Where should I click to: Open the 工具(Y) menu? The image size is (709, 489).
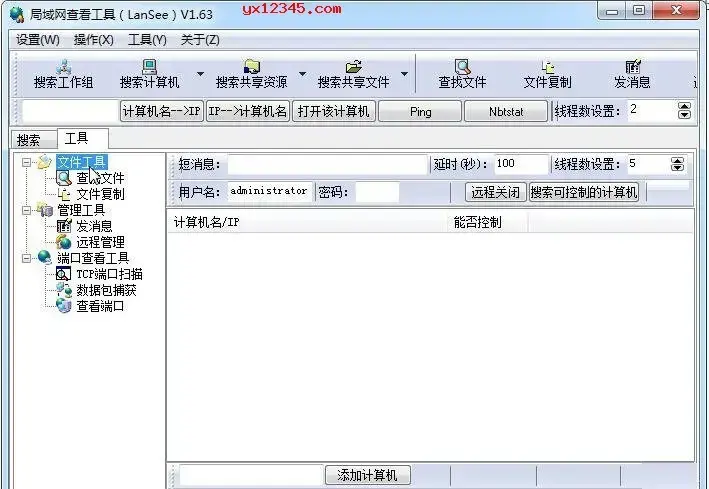[x=147, y=40]
